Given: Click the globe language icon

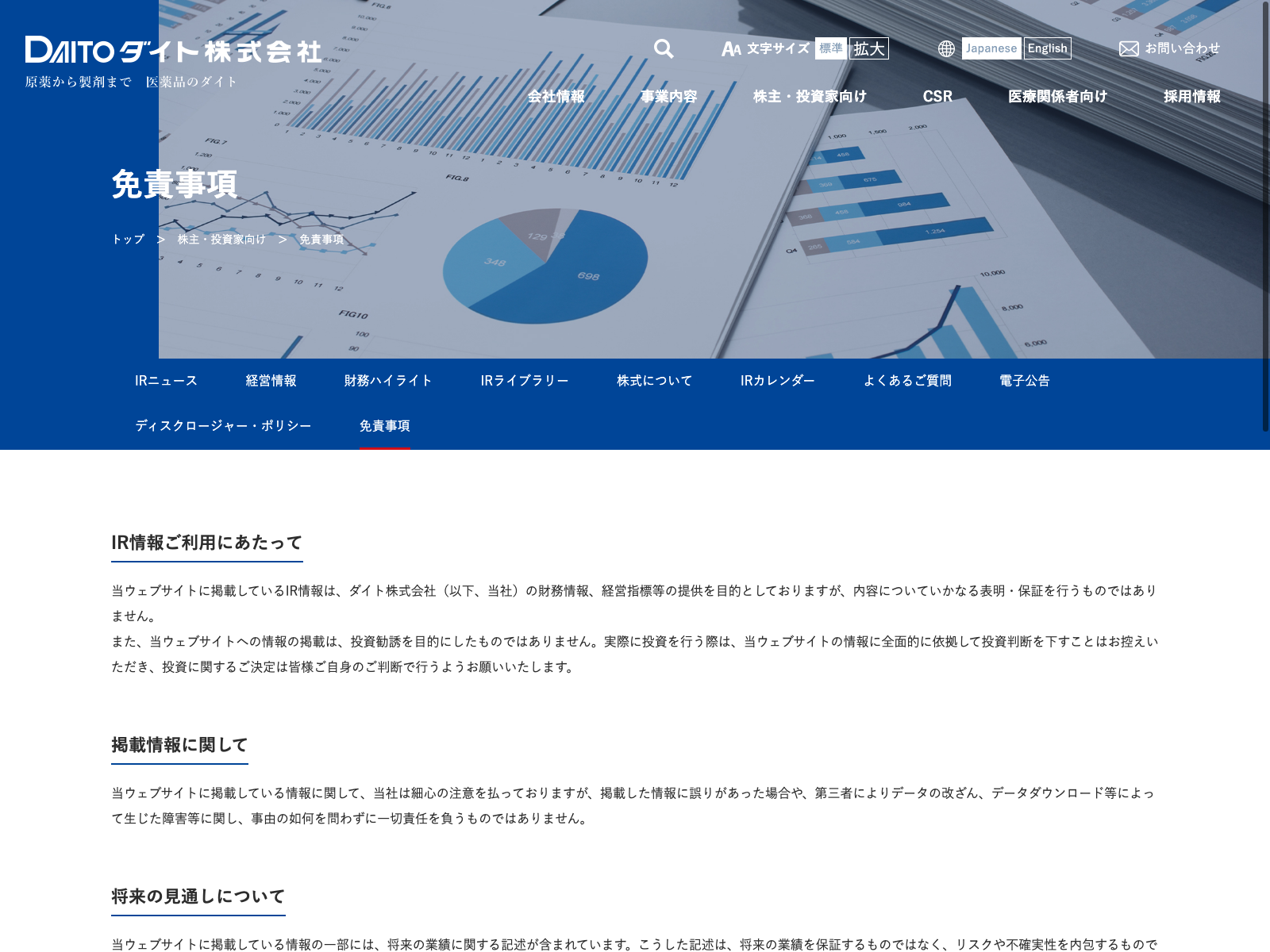Looking at the screenshot, I should coord(946,49).
